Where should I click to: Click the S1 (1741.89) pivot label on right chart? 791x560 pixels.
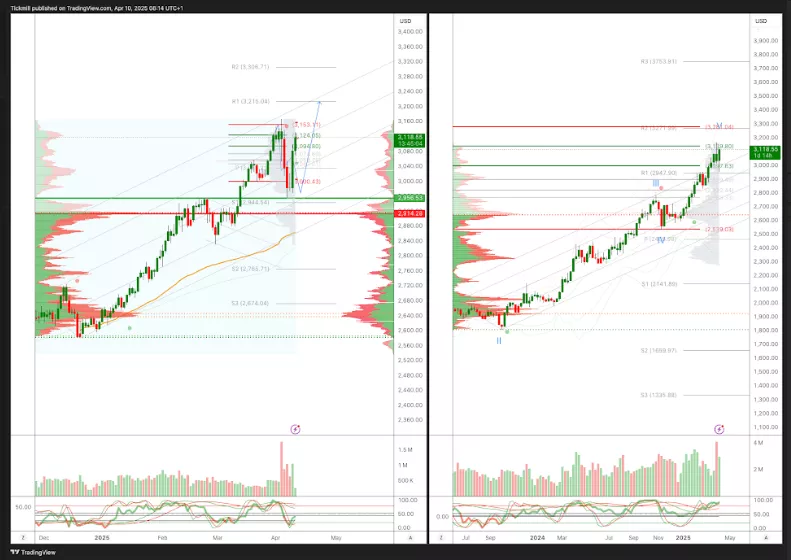click(x=659, y=284)
